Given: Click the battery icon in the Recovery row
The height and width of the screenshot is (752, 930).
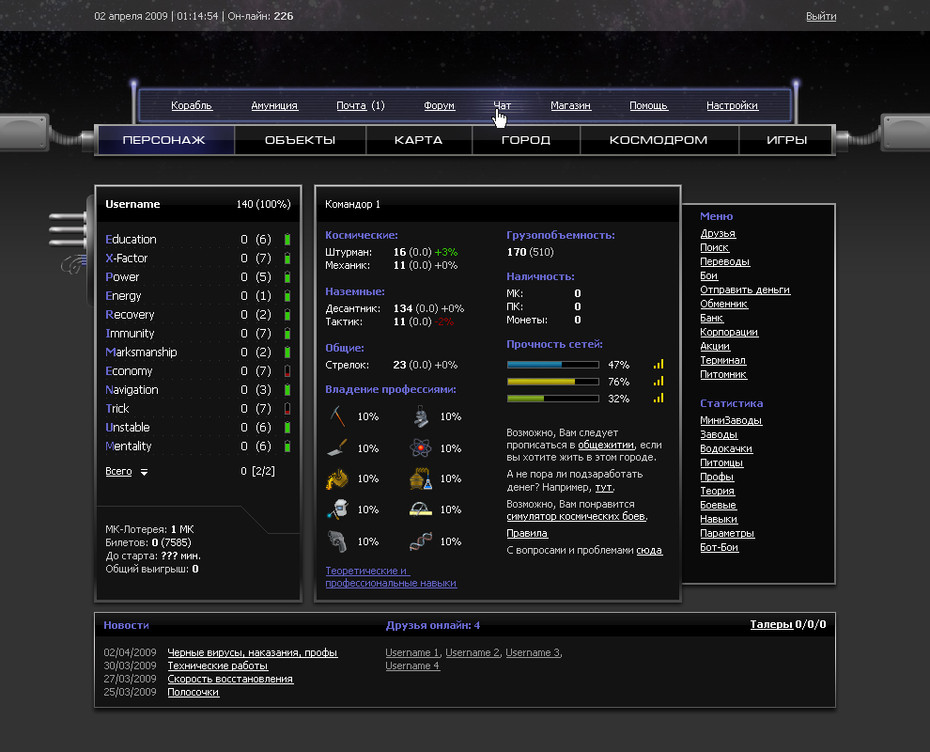Looking at the screenshot, I should pyautogui.click(x=287, y=314).
